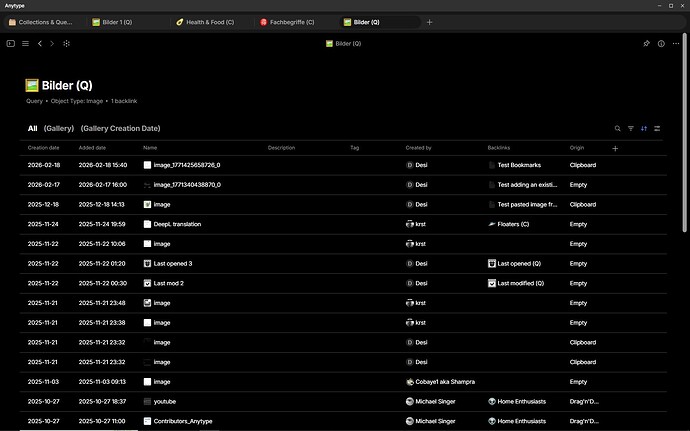Image resolution: width=690 pixels, height=431 pixels.
Task: Click image_1771340438870_0 name
Action: point(187,185)
